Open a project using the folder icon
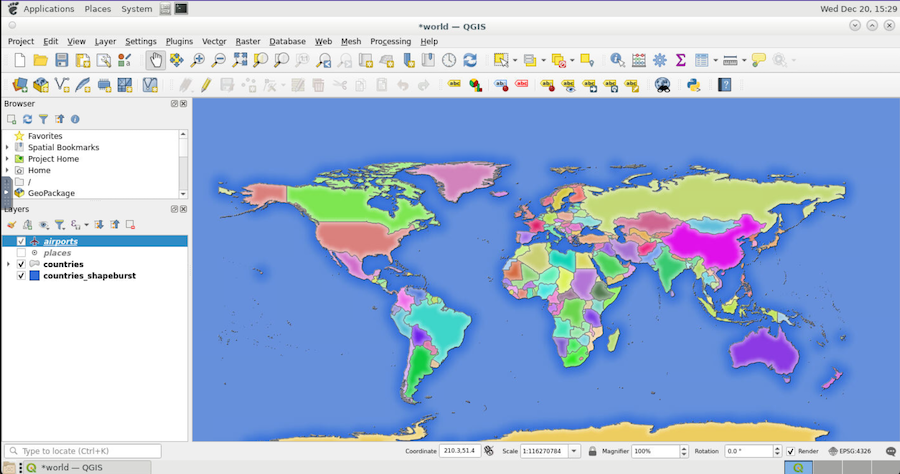900x474 pixels. (40, 60)
